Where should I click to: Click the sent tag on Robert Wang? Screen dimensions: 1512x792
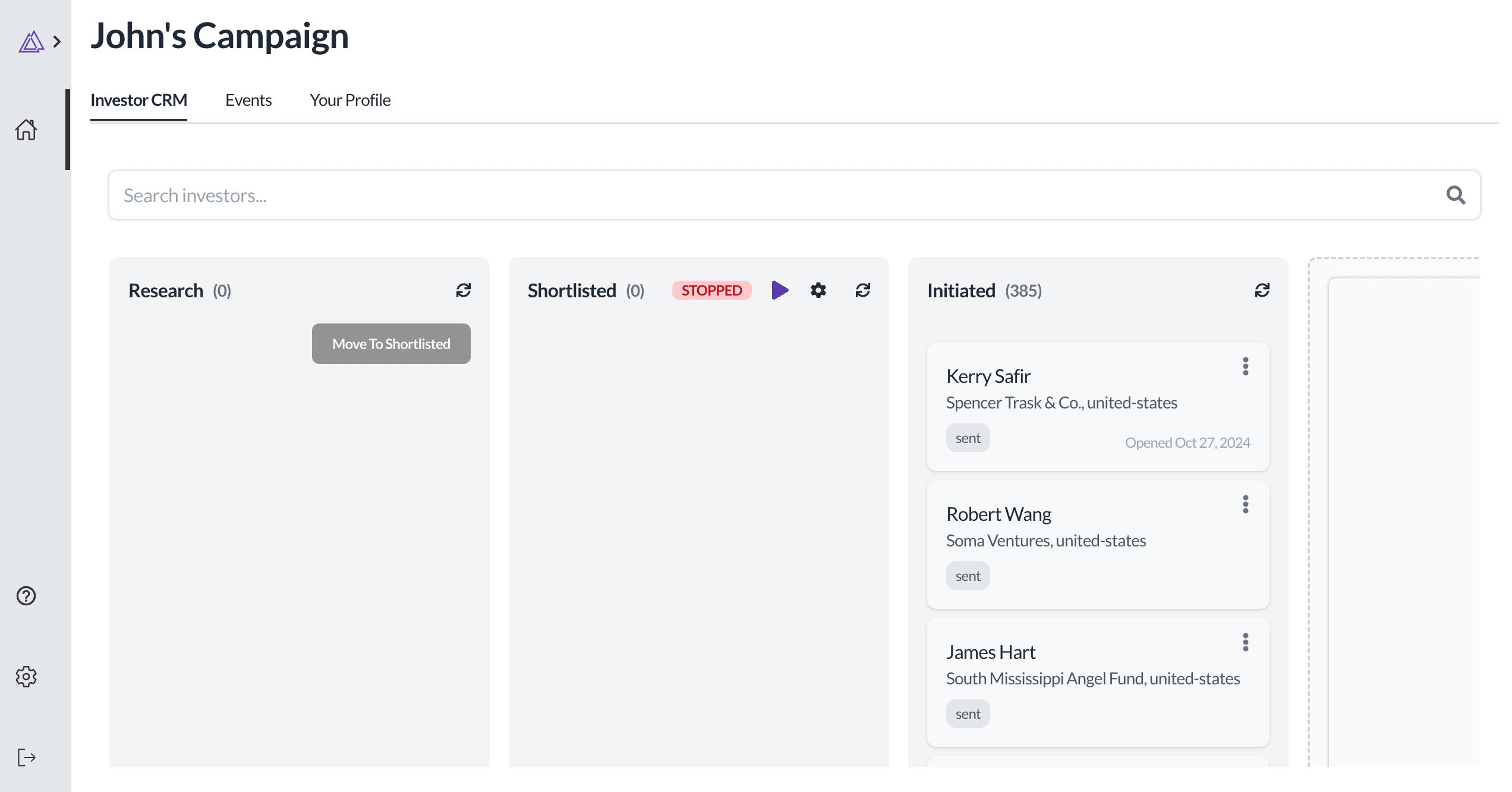coord(968,576)
